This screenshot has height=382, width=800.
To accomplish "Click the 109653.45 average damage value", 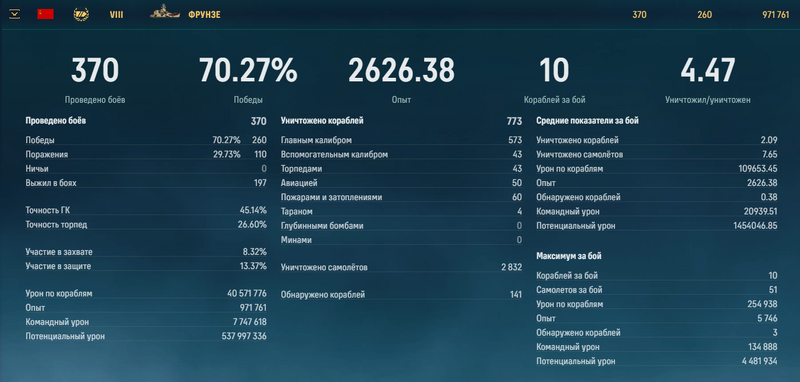I will click(x=758, y=169).
